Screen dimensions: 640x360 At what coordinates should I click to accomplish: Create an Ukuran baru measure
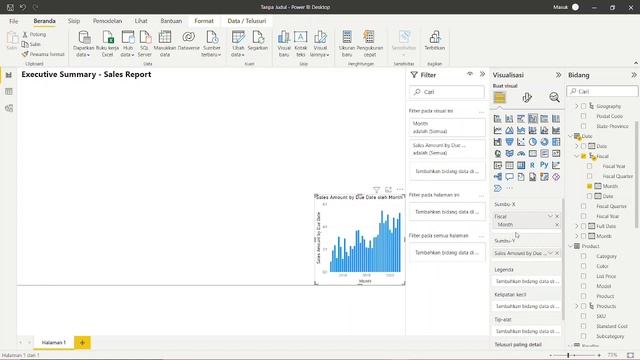pyautogui.click(x=347, y=44)
